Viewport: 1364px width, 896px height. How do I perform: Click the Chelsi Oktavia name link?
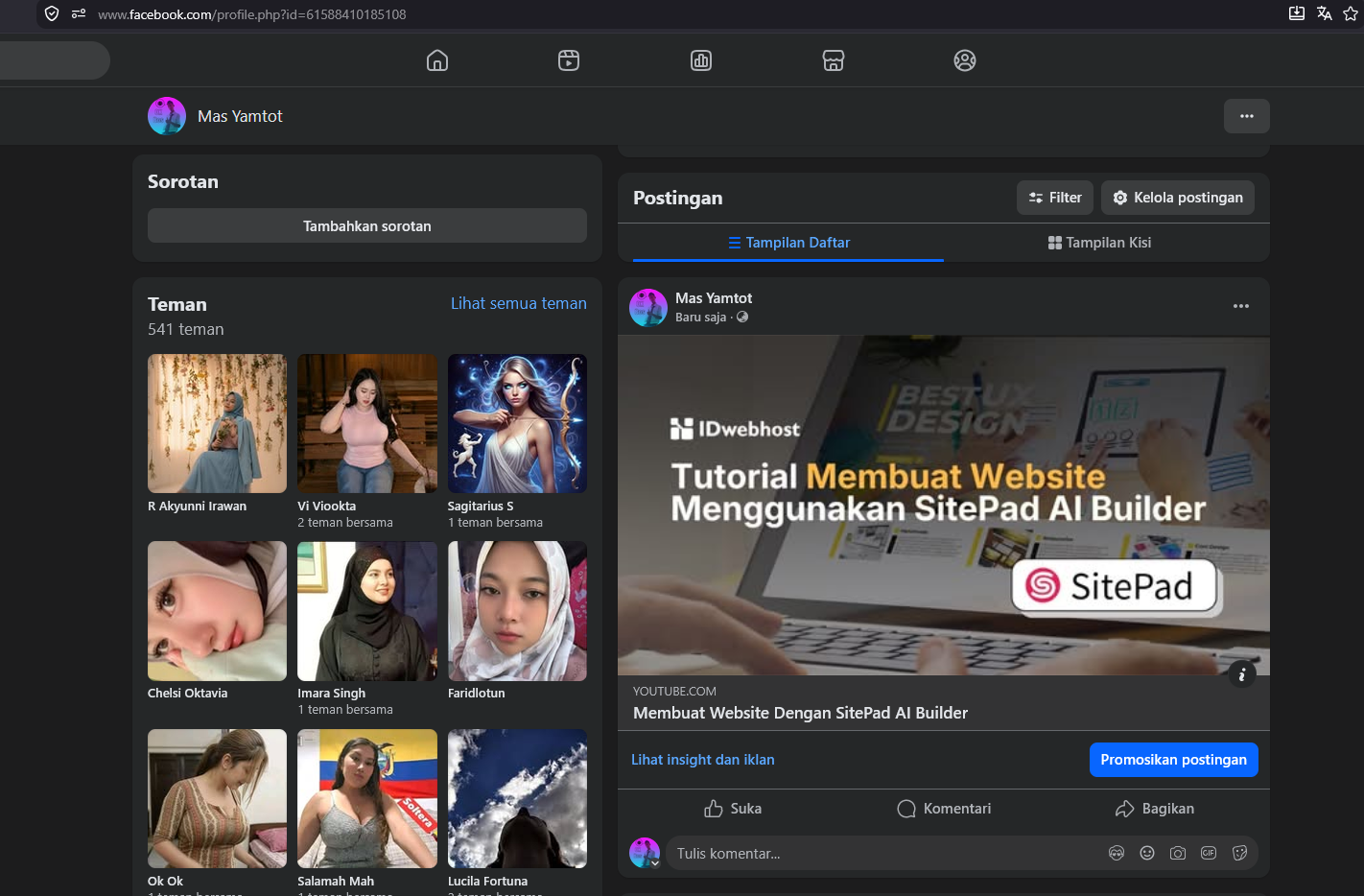coord(187,693)
